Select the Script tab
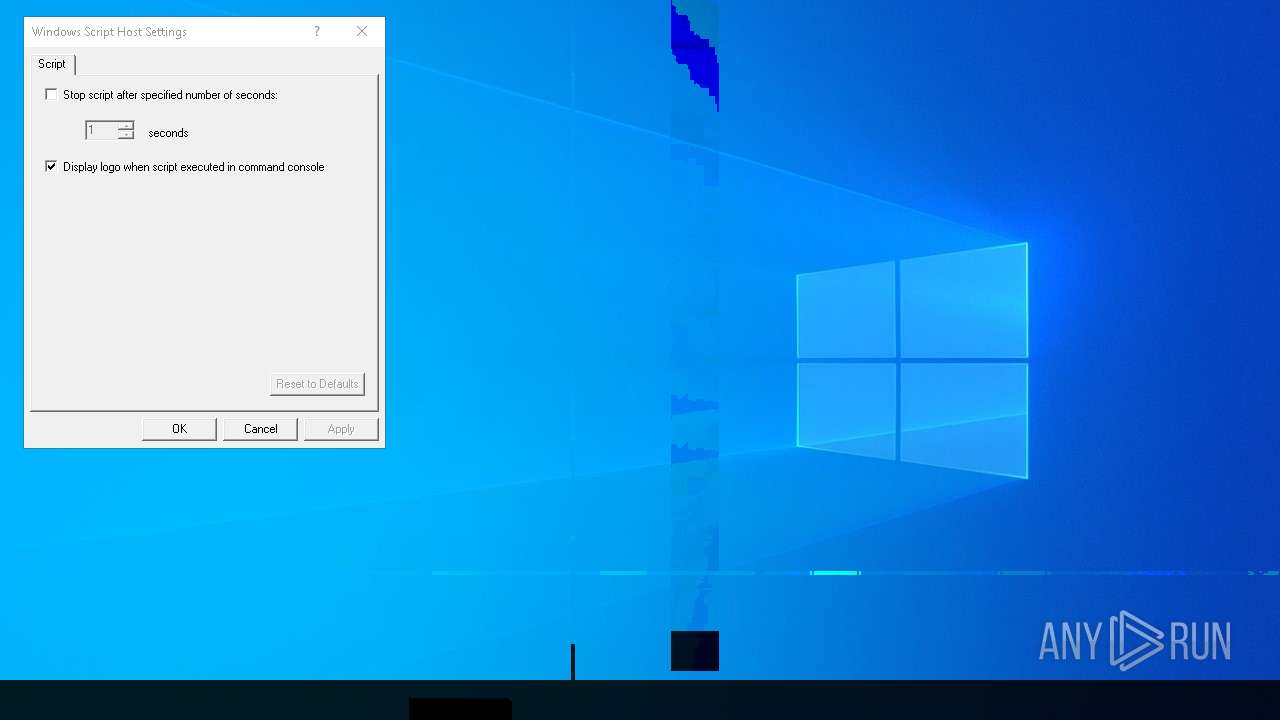This screenshot has width=1280, height=720. click(x=52, y=64)
